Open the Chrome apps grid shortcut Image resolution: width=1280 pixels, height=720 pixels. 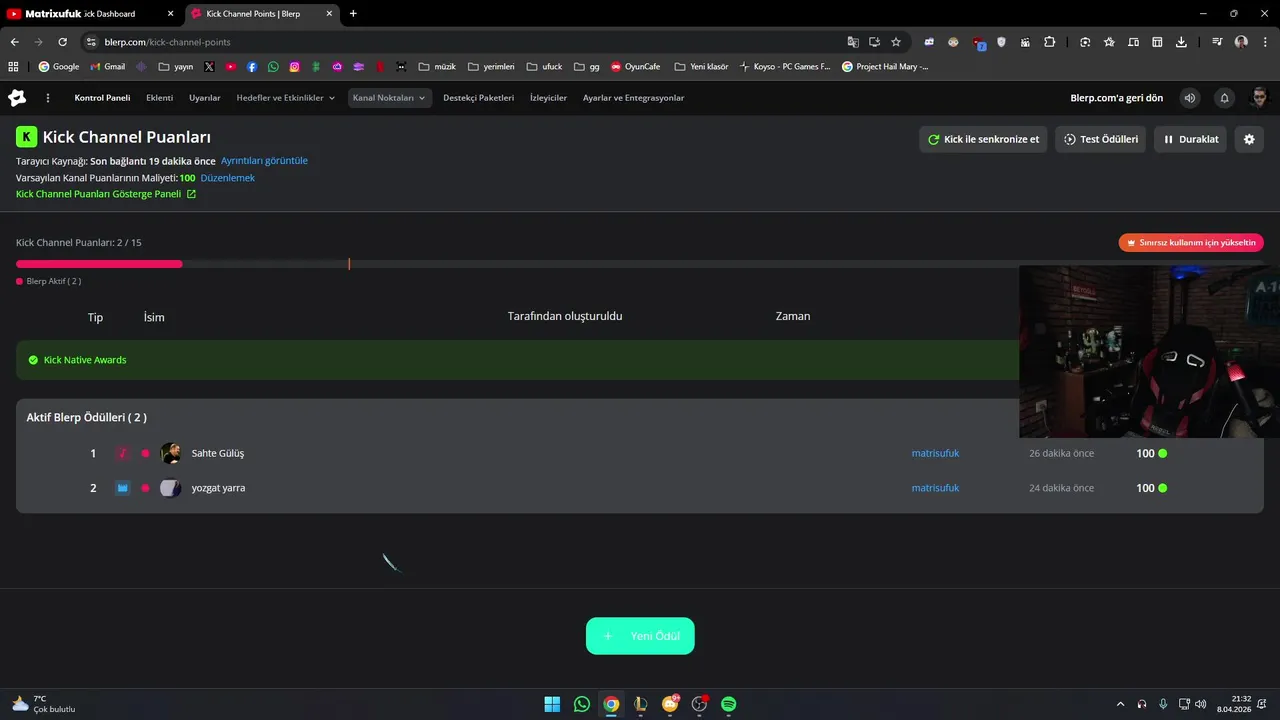point(13,67)
